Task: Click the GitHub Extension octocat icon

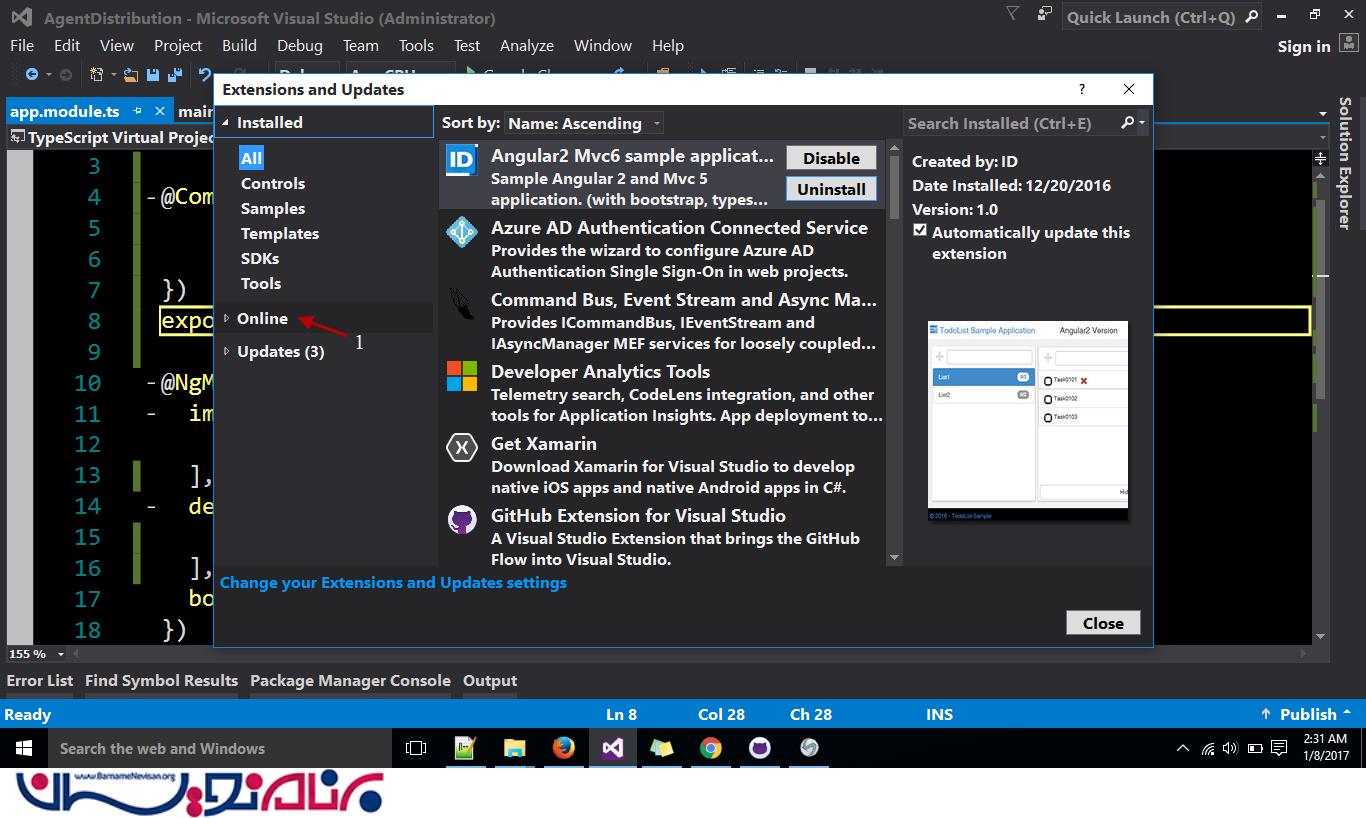Action: tap(462, 520)
